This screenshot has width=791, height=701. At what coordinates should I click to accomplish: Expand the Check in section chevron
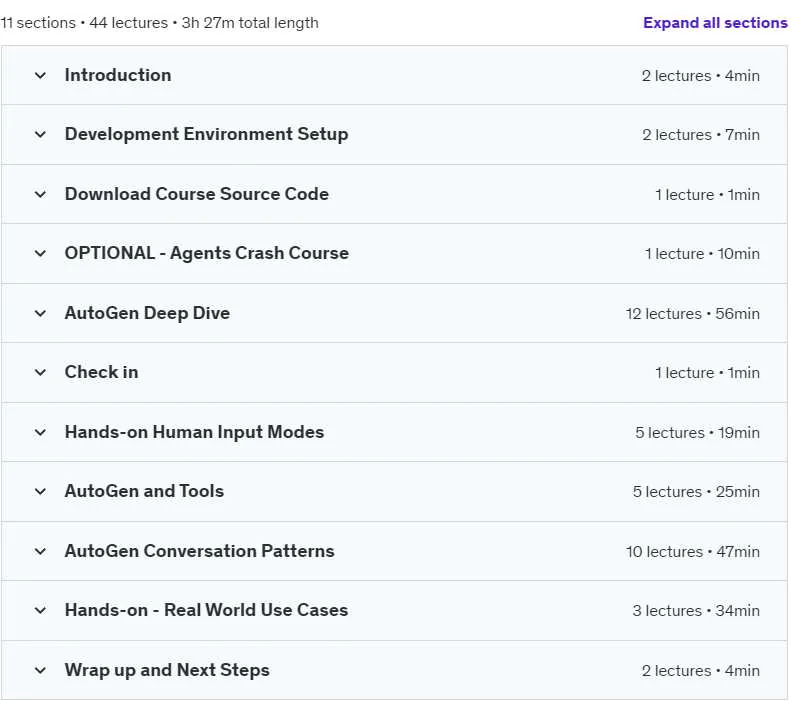coord(40,372)
